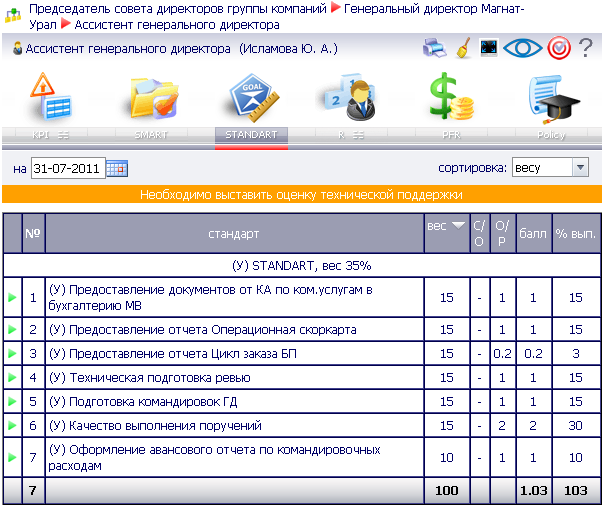Click total % вып. value 103
This screenshot has height=509, width=605.
point(576,490)
